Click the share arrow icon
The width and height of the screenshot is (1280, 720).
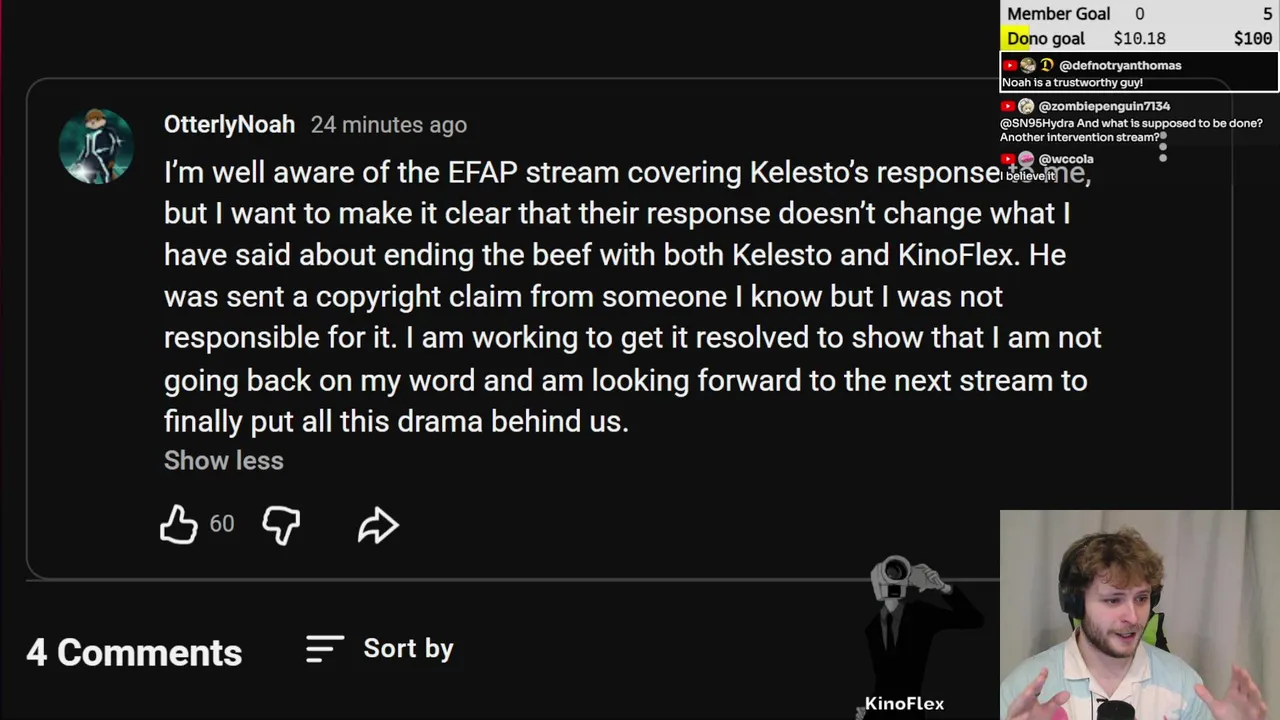378,525
